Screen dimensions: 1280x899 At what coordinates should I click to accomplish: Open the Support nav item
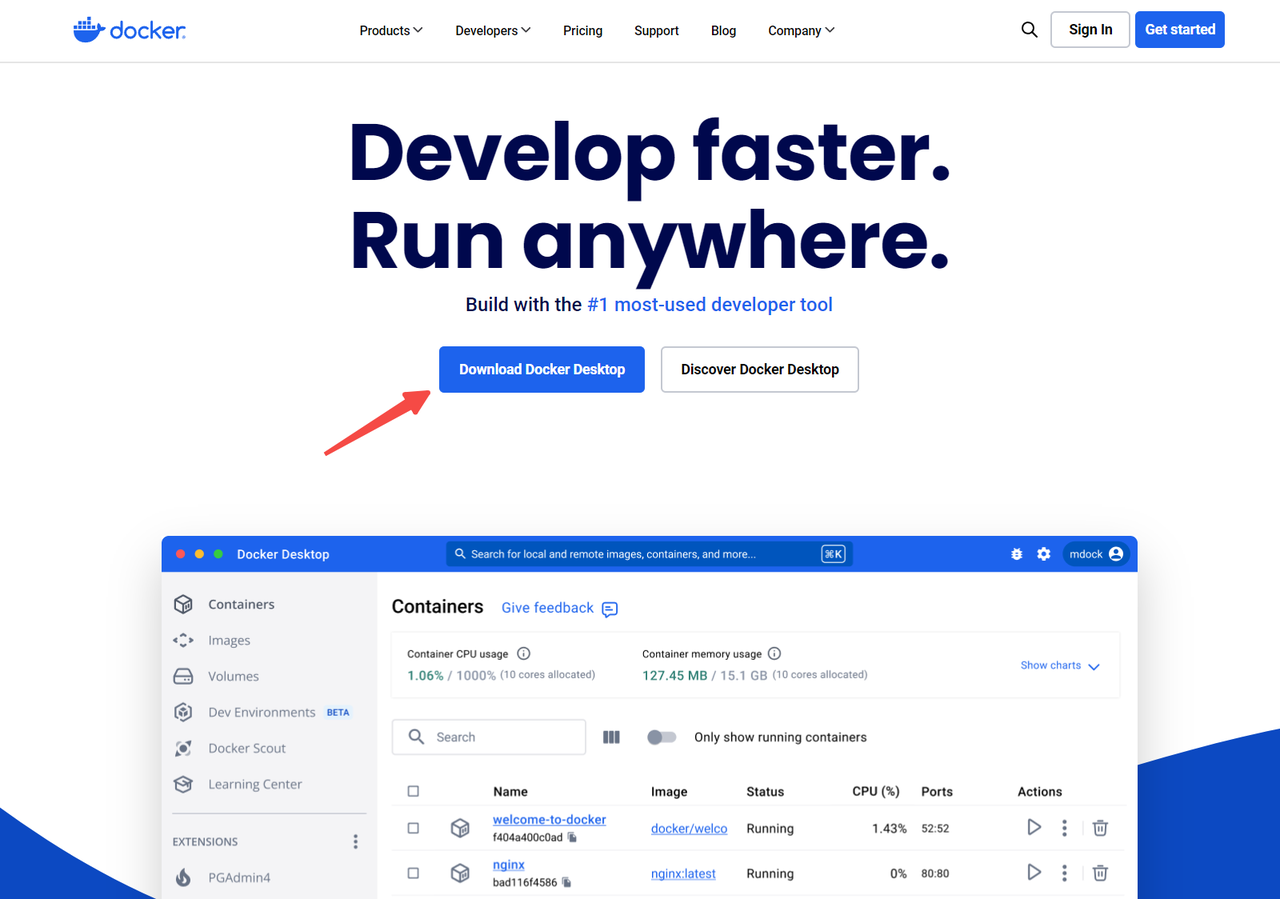(x=656, y=31)
